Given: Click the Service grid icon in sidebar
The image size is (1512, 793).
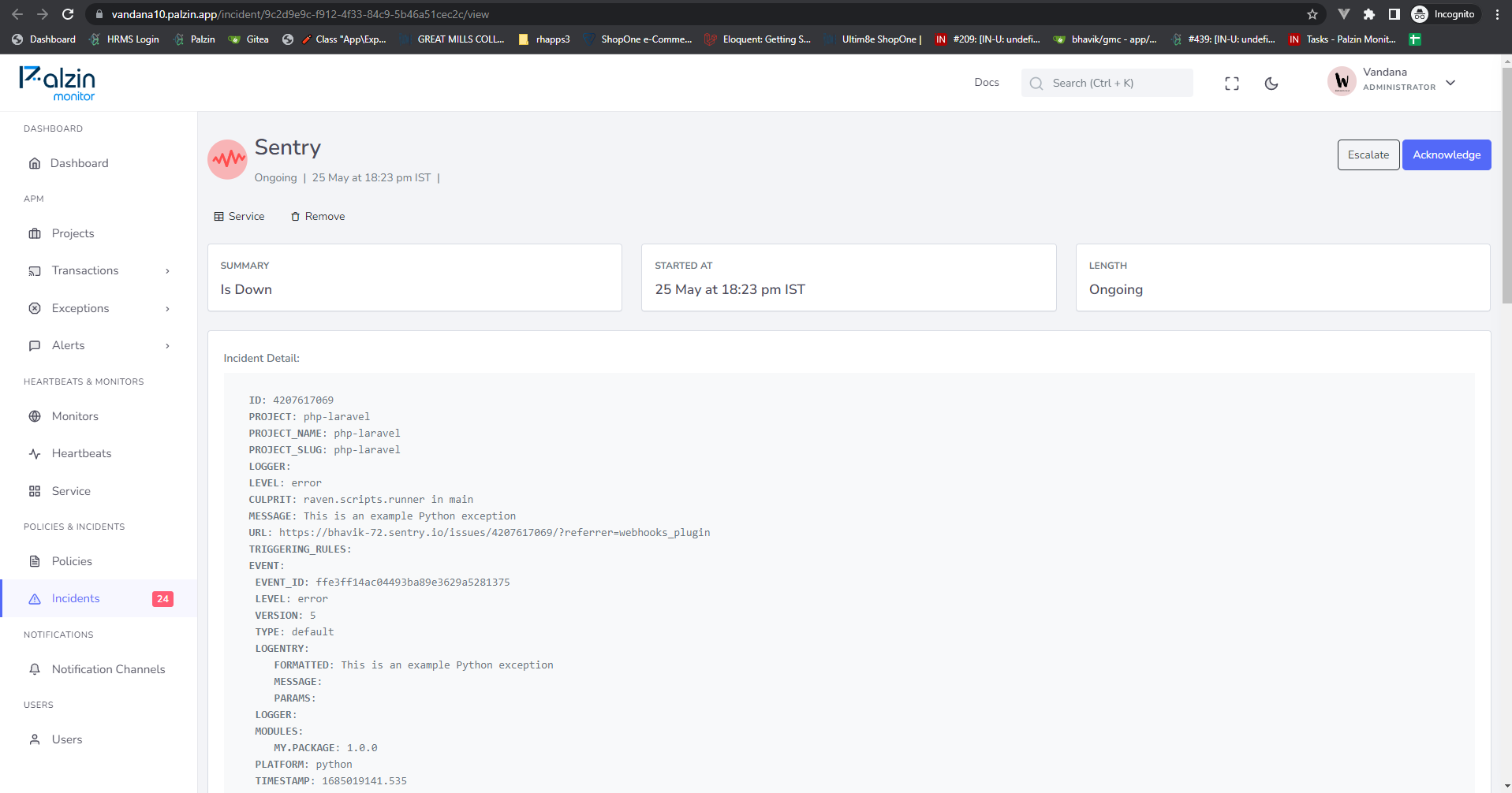Looking at the screenshot, I should point(35,491).
